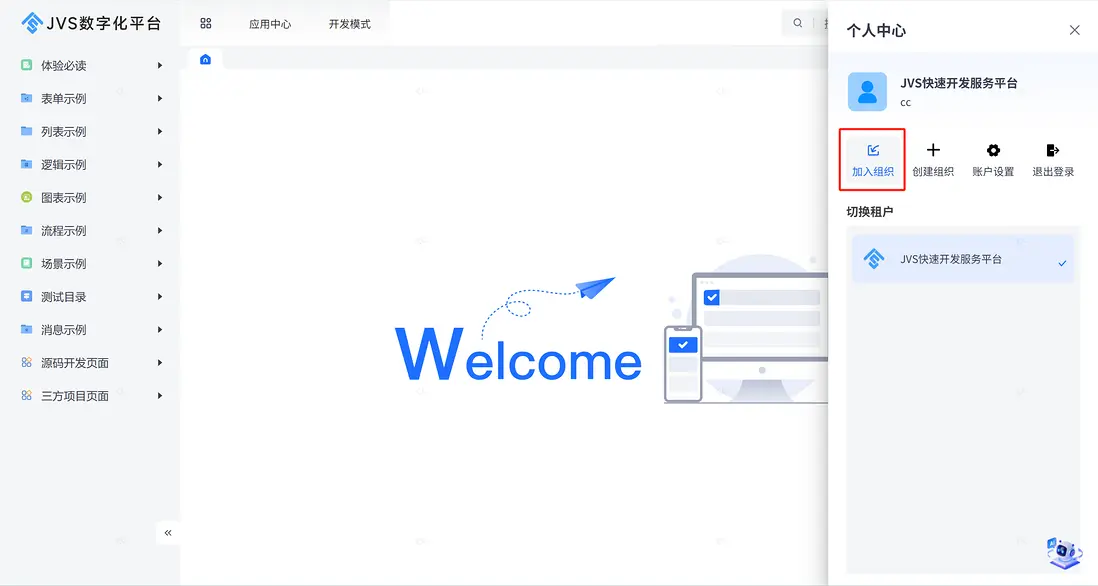Click the JVS数字化平台 title text
This screenshot has width=1098, height=586.
[104, 23]
